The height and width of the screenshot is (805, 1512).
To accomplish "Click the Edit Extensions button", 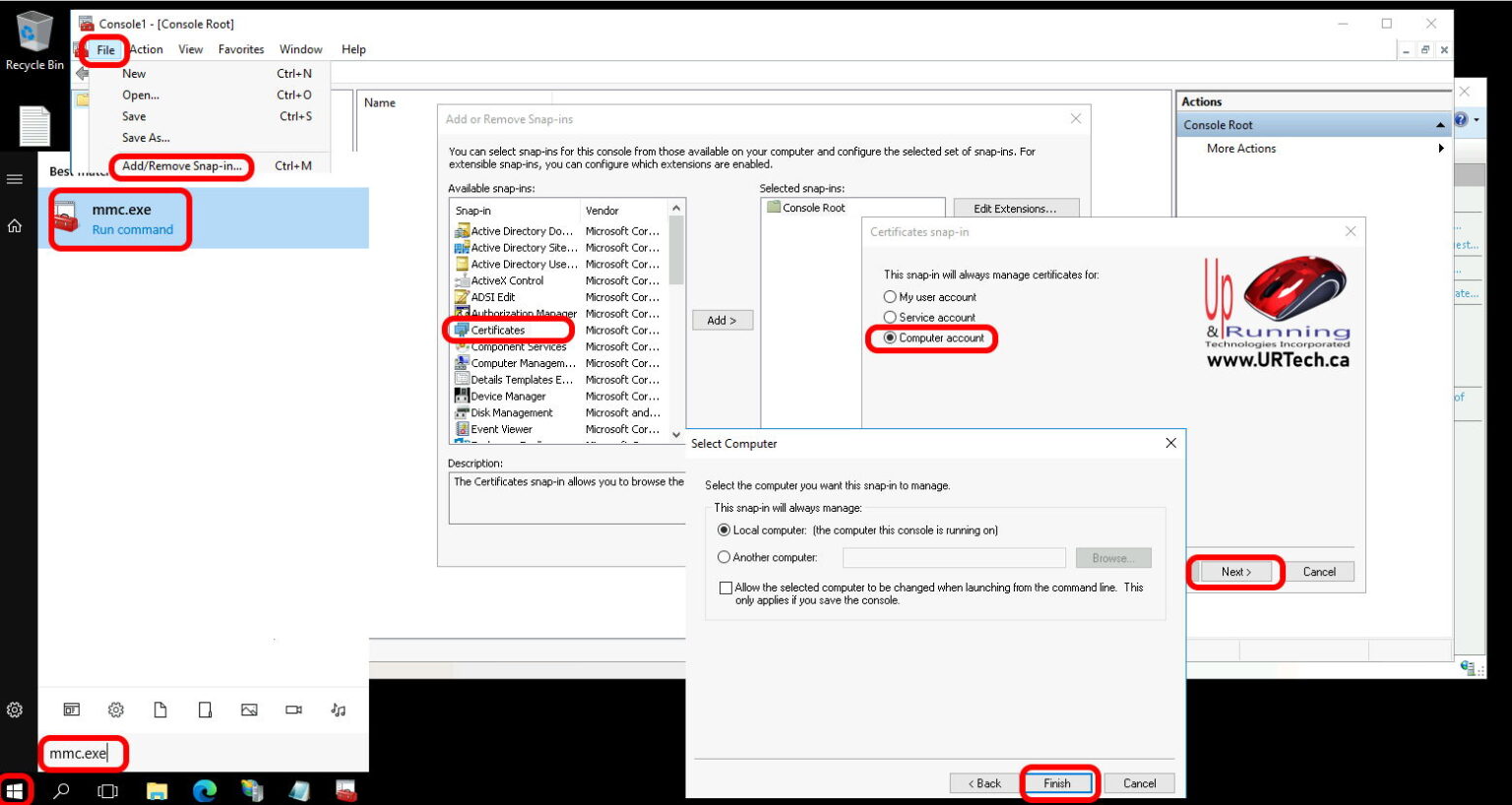I will tap(1016, 208).
